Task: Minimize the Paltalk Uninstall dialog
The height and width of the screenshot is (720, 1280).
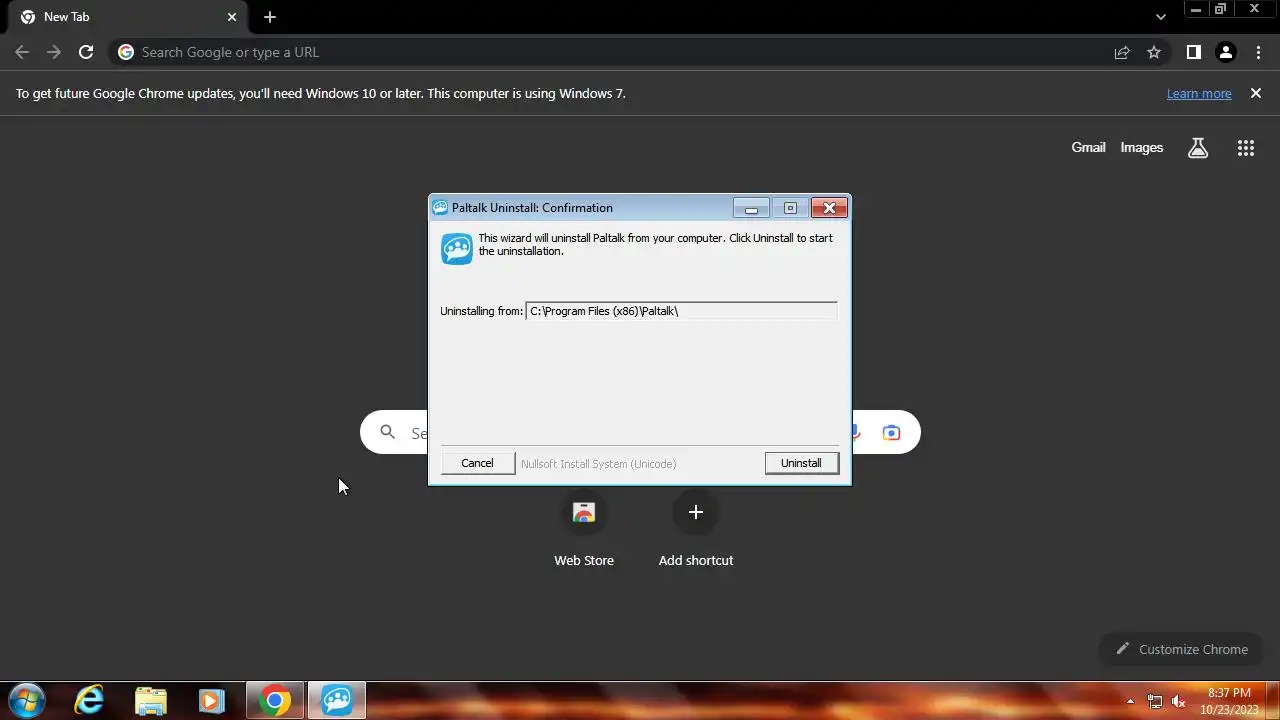Action: pyautogui.click(x=751, y=208)
